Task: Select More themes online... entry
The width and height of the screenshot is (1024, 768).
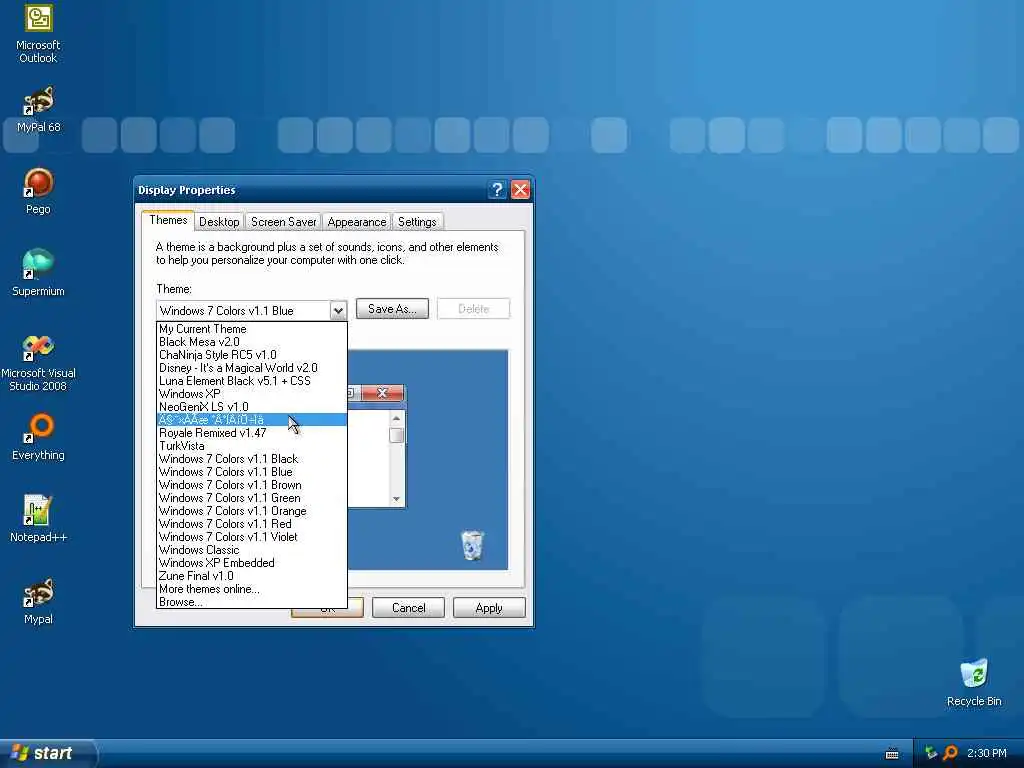Action: [251, 589]
